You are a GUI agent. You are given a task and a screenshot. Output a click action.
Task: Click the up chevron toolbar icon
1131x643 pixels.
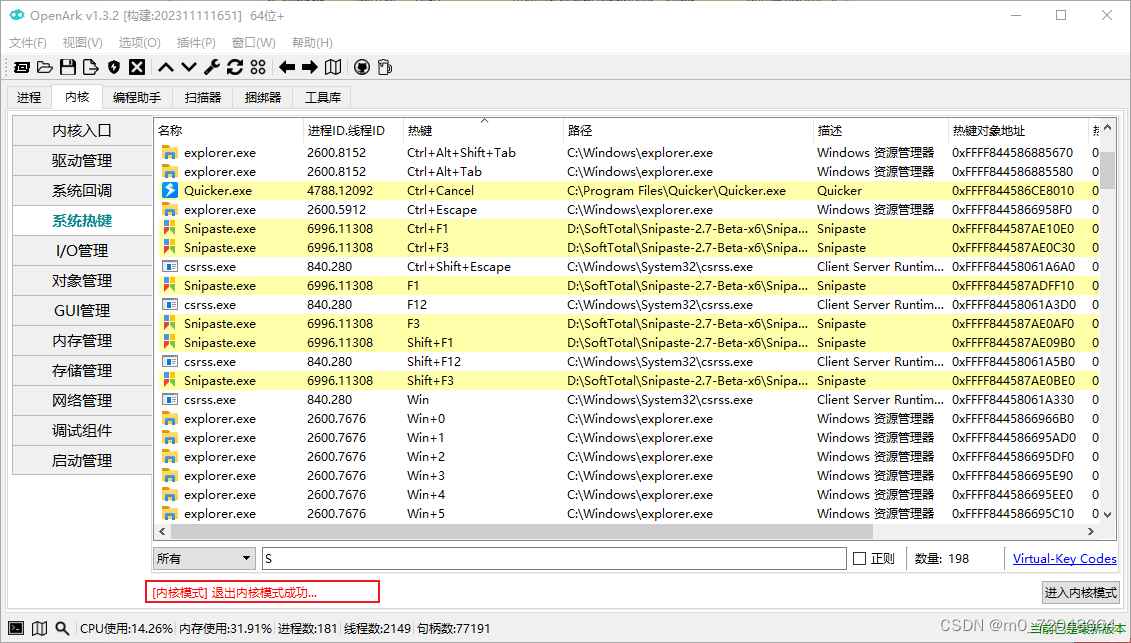coord(166,67)
